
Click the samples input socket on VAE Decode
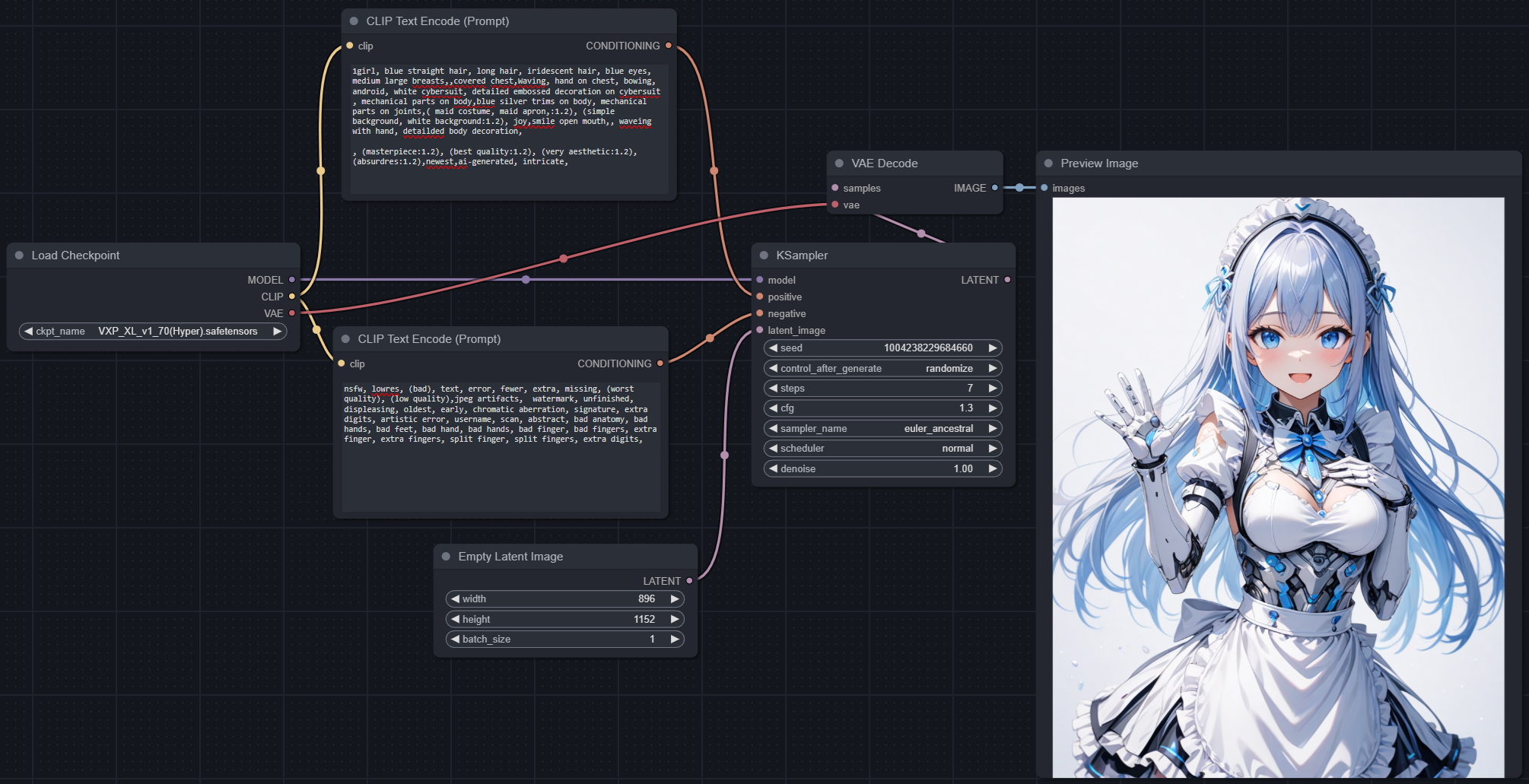pos(835,188)
